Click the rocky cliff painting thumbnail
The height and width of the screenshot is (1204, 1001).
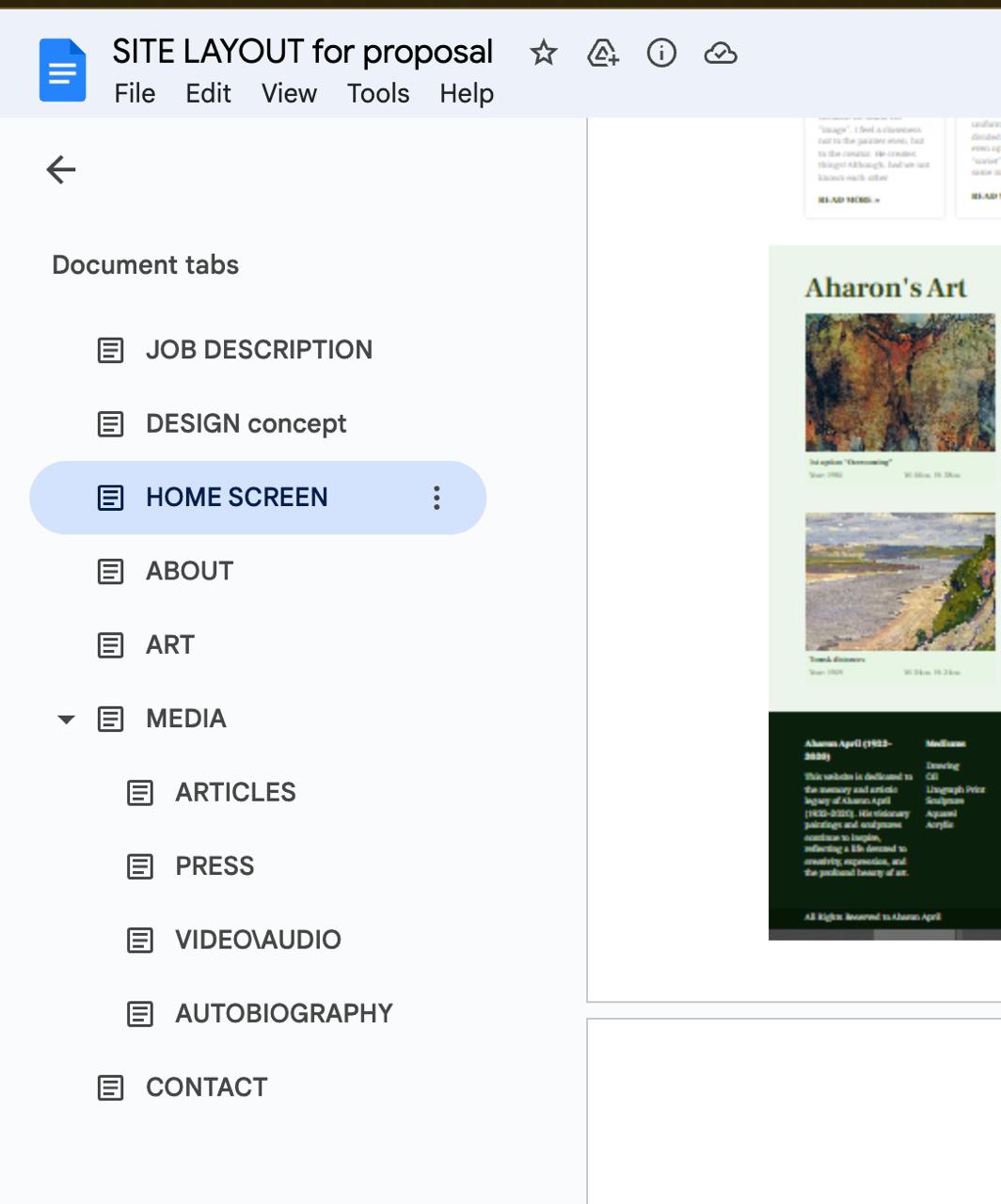coord(900,383)
